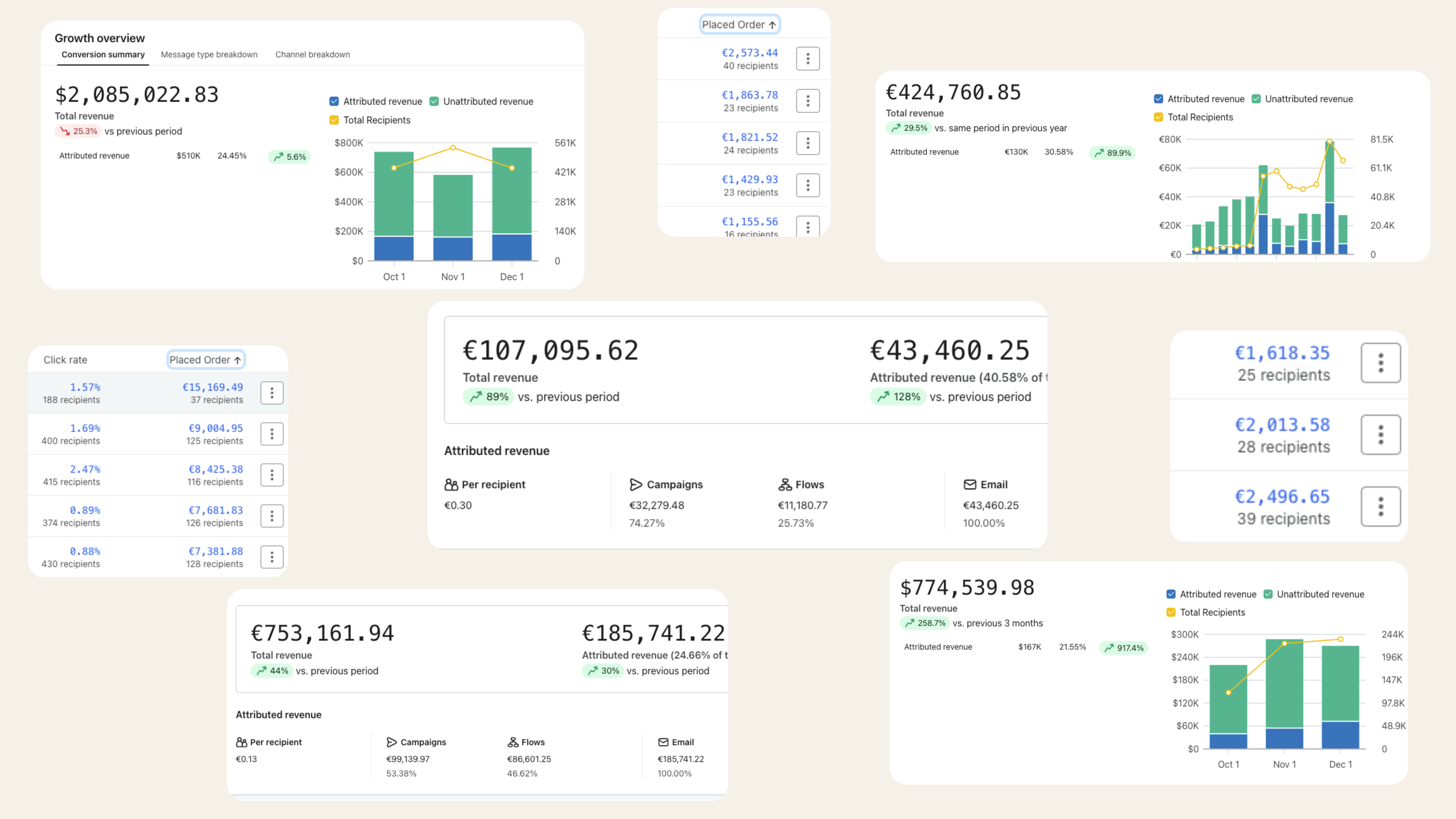Switch to the Message type breakdown tab
This screenshot has height=819, width=1456.
209,55
